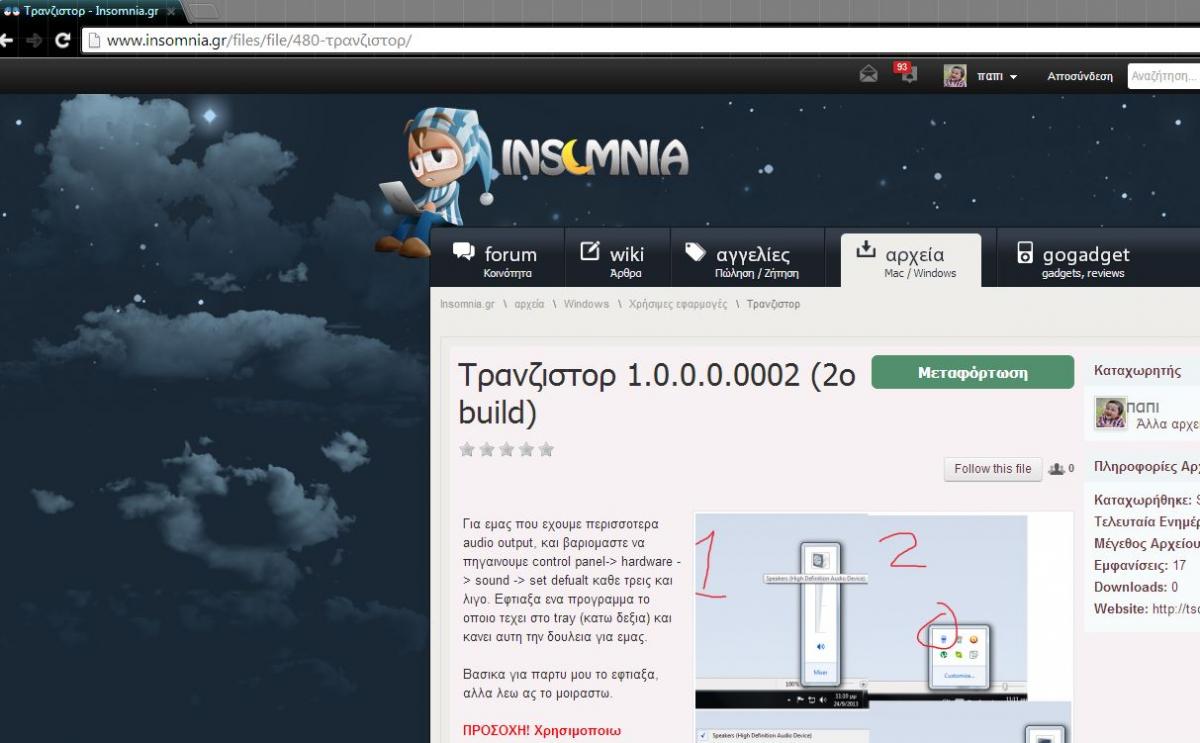This screenshot has width=1200, height=743.
Task: Go to Windows breadcrumb link
Action: tap(586, 304)
